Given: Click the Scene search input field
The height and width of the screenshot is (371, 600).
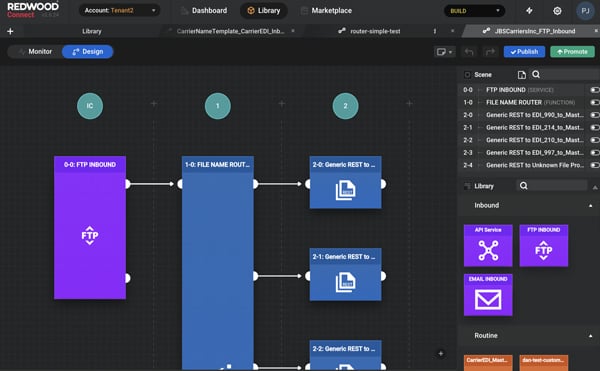Looking at the screenshot, I should (x=570, y=75).
